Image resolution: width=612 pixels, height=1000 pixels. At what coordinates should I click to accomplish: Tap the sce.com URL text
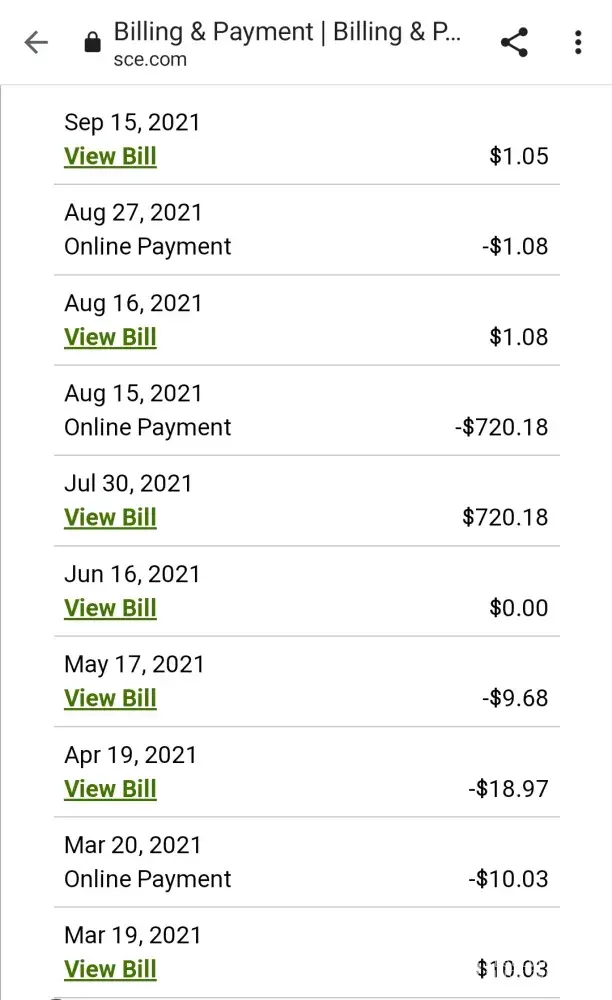pyautogui.click(x=150, y=59)
